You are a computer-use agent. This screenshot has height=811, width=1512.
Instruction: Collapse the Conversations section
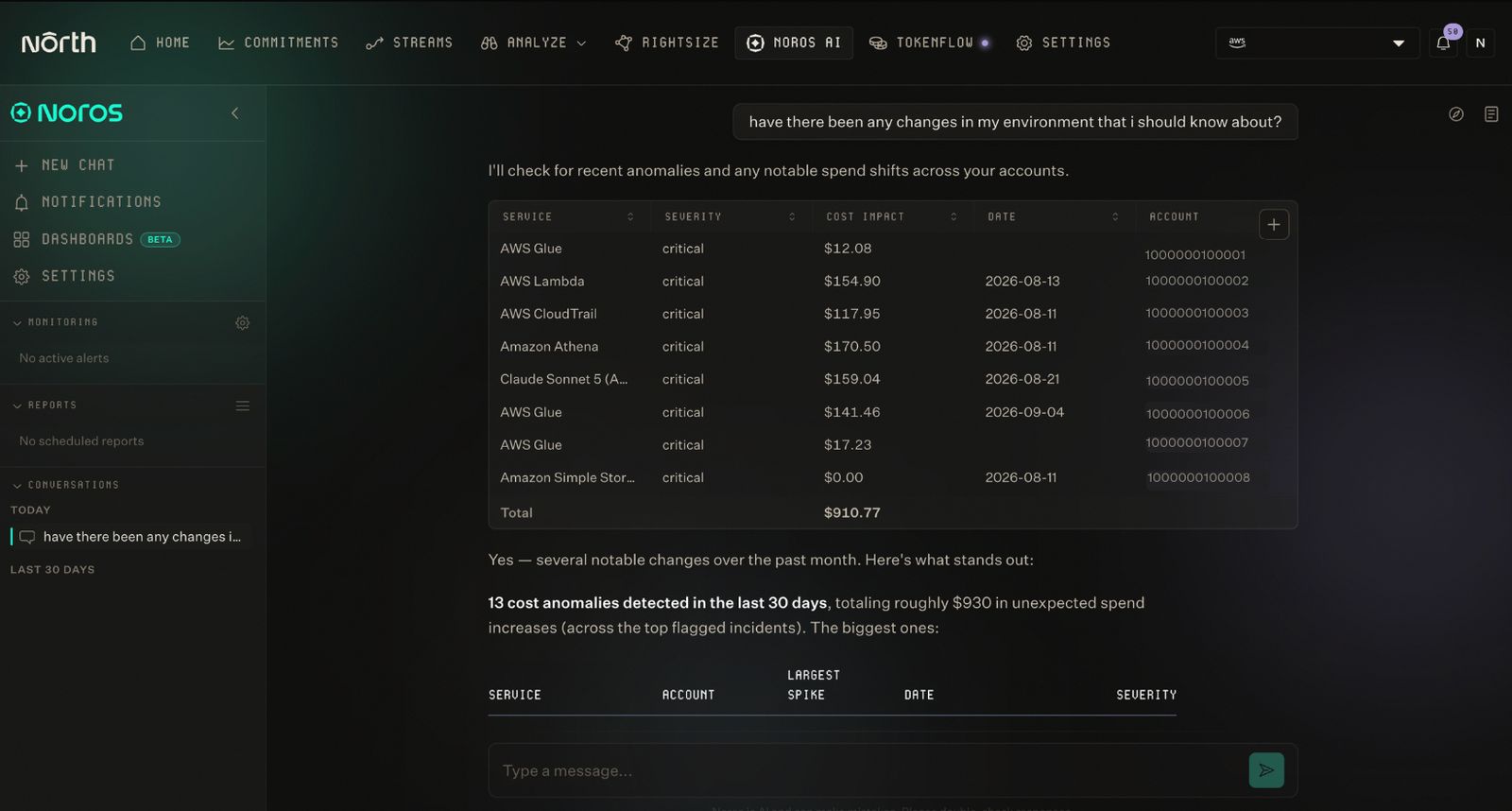point(65,485)
